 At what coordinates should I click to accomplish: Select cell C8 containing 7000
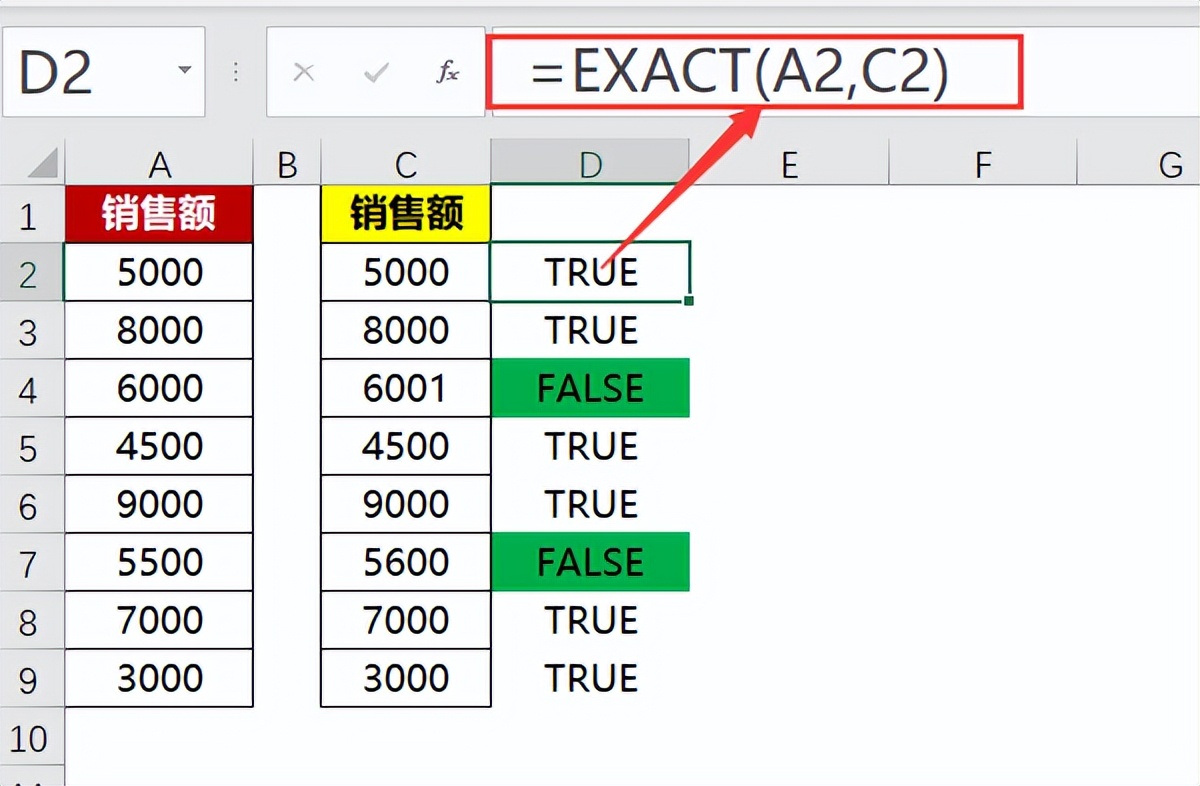click(406, 619)
